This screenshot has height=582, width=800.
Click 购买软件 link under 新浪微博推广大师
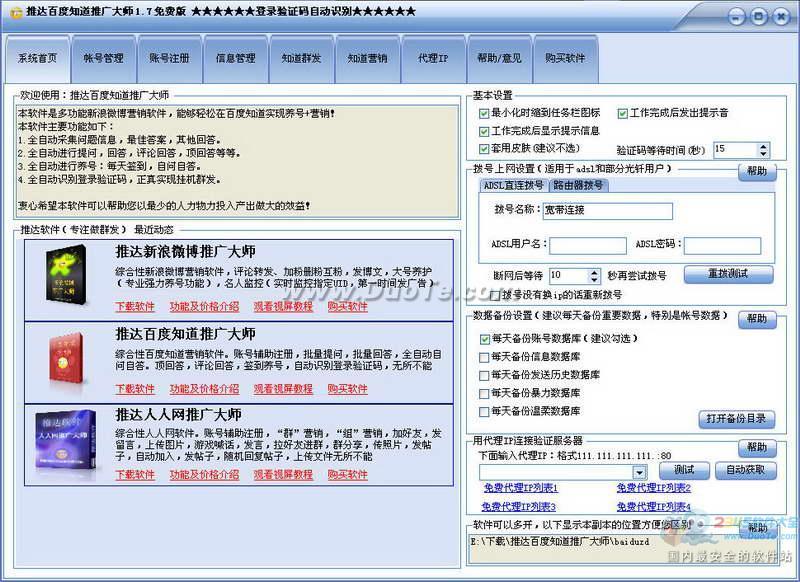point(347,306)
